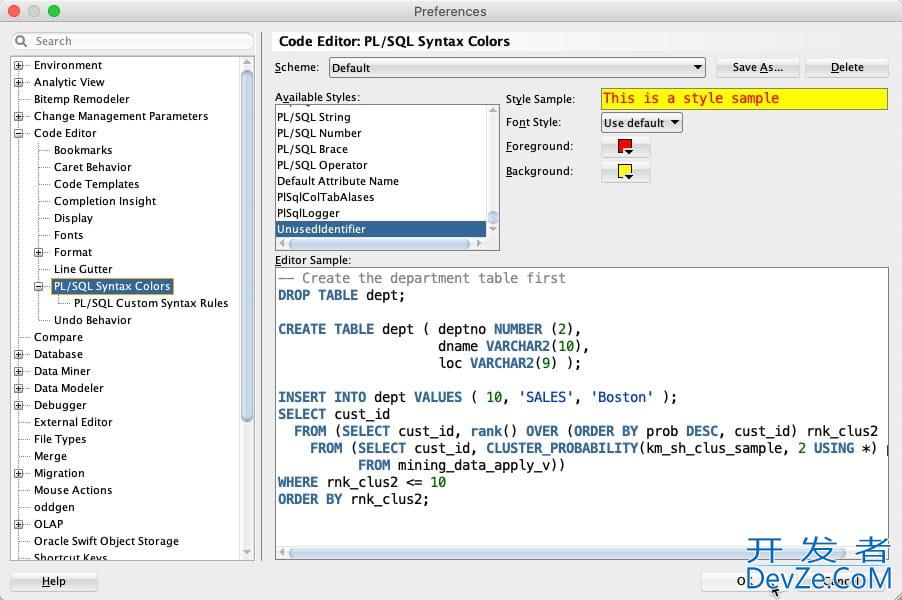This screenshot has height=600, width=902.
Task: Open the Font Style dropdown
Action: tap(641, 123)
